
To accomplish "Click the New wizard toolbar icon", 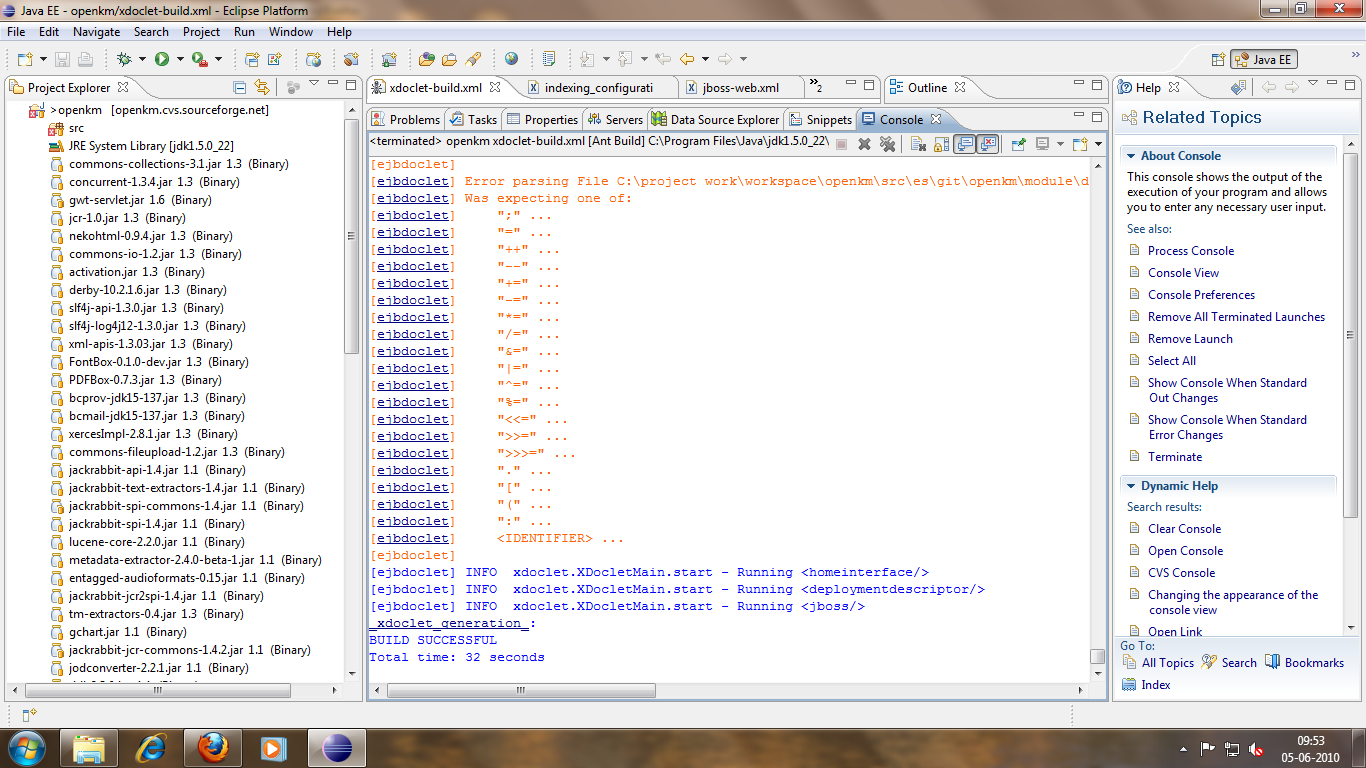I will [23, 59].
